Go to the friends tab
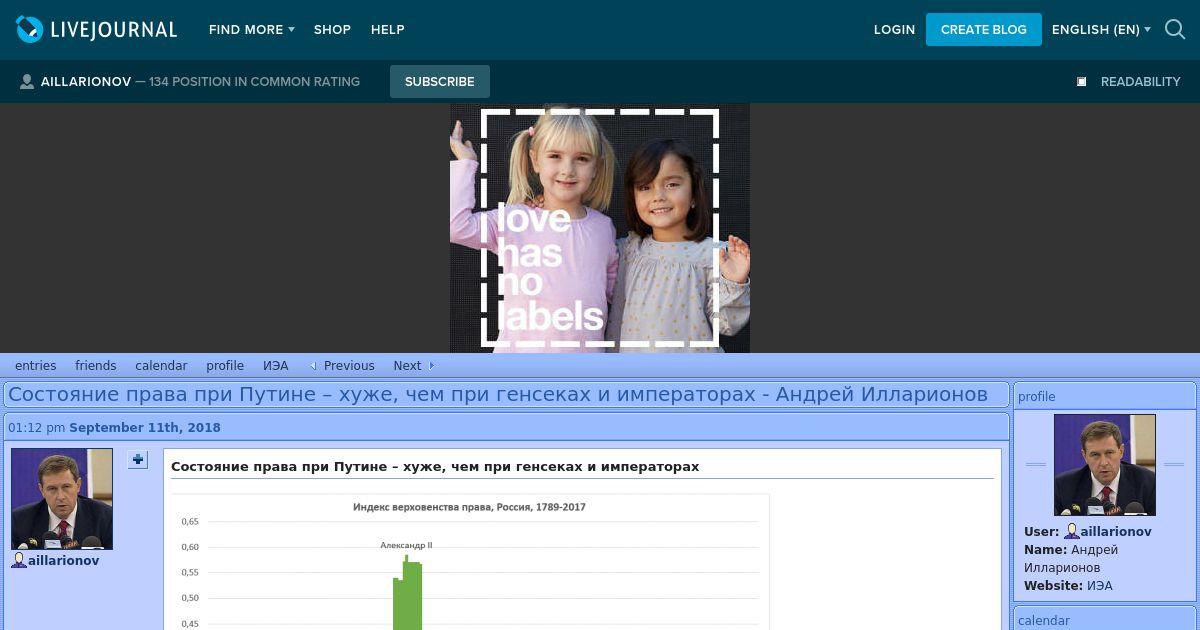The image size is (1200, 630). 96,366
